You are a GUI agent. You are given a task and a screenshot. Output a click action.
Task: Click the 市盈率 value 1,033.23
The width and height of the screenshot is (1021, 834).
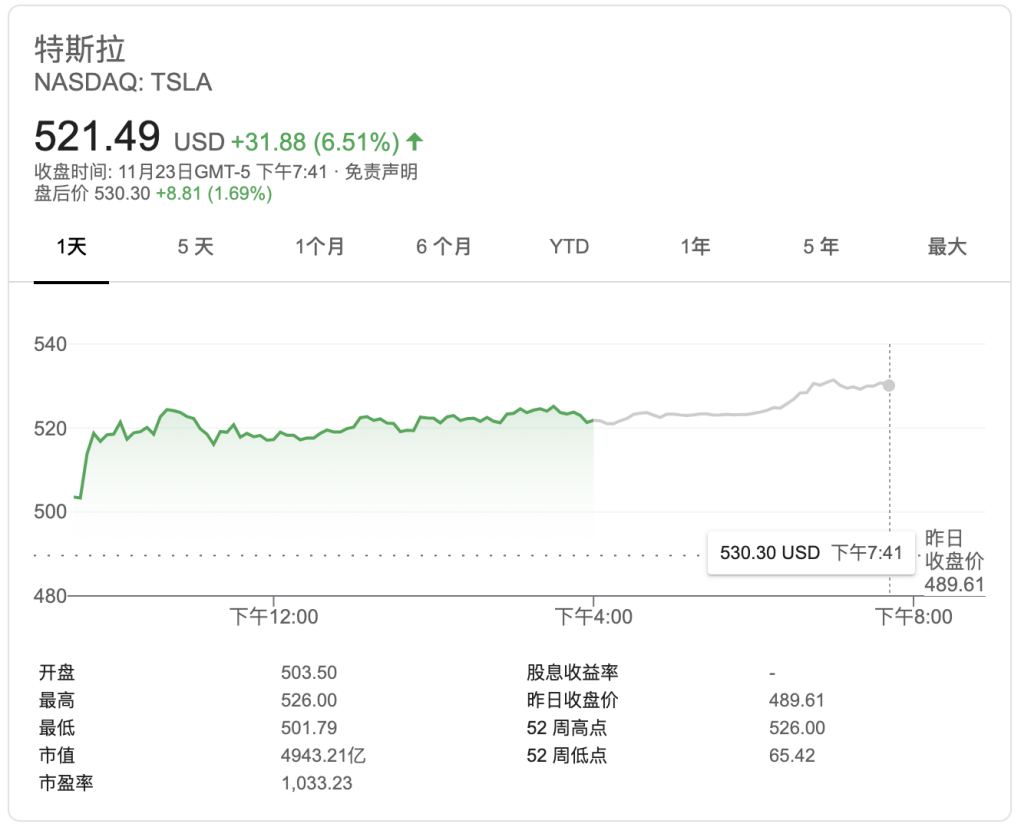coord(317,783)
